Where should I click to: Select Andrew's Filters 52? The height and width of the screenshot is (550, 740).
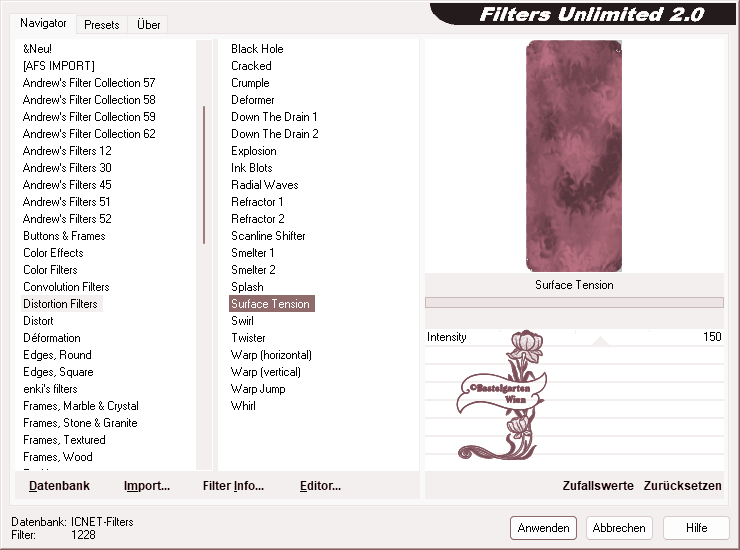(67, 219)
